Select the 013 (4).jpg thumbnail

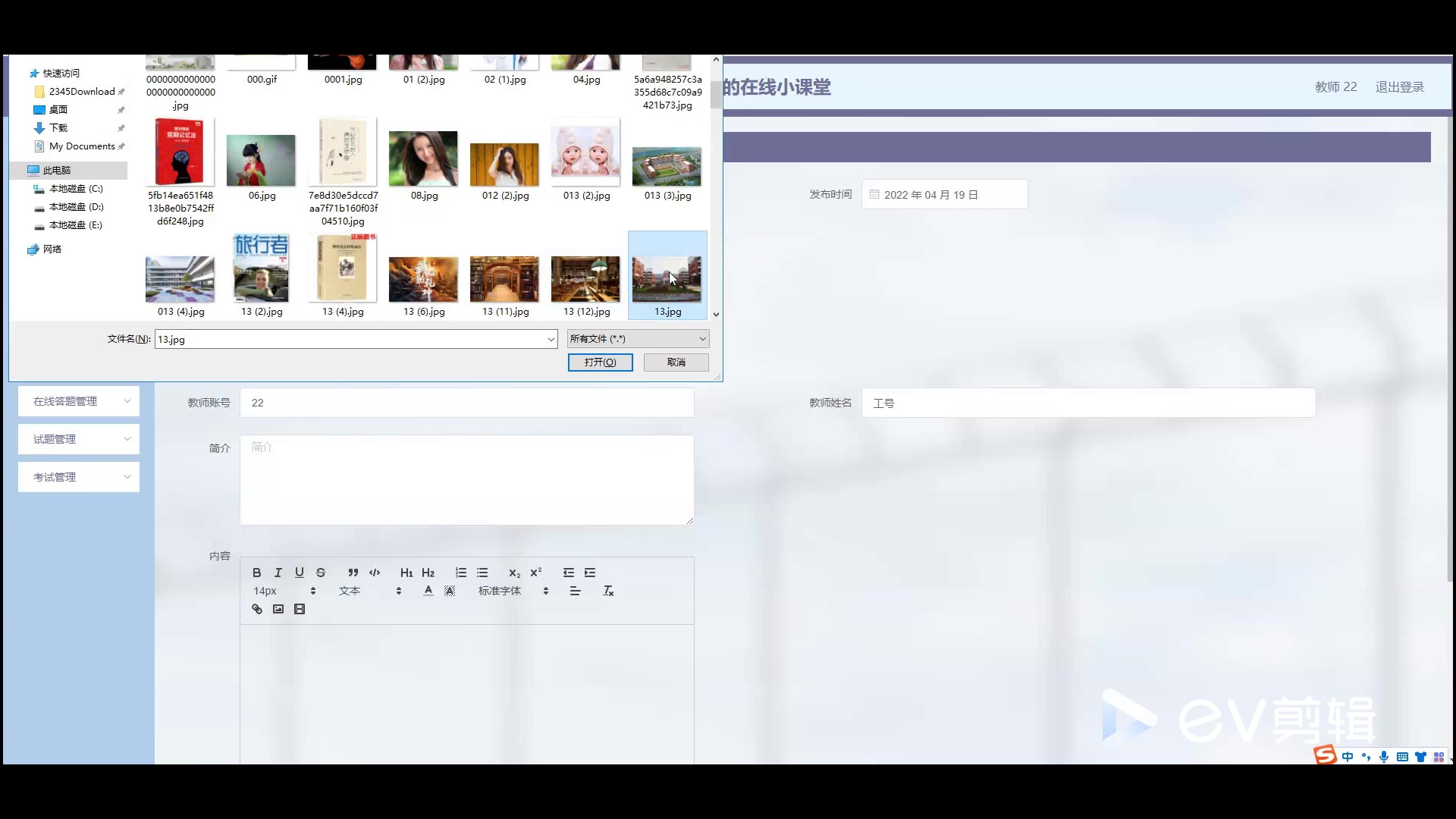pyautogui.click(x=180, y=279)
